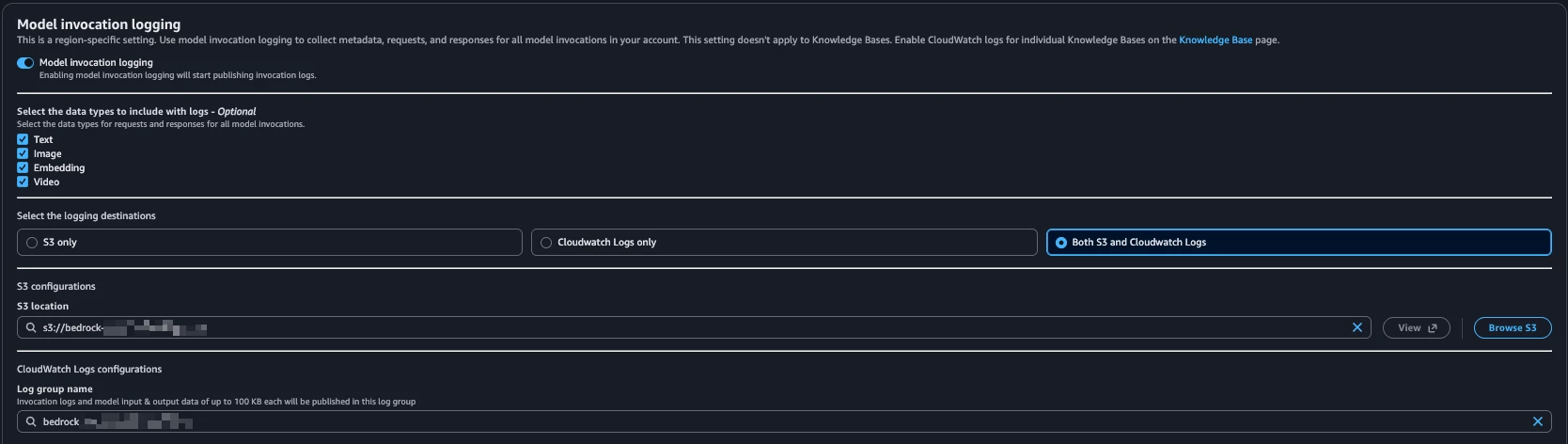Click the Browse S3 button
The image size is (1568, 444).
pos(1512,327)
